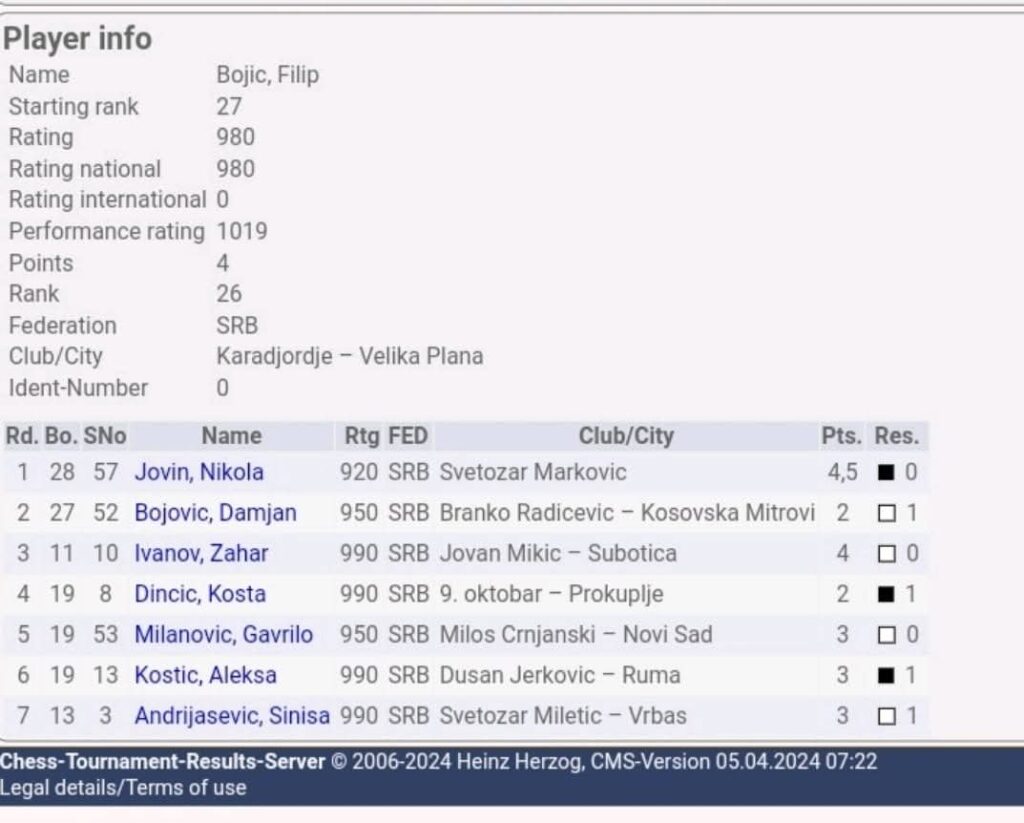Open Jovin, Nikola player link

coord(199,472)
